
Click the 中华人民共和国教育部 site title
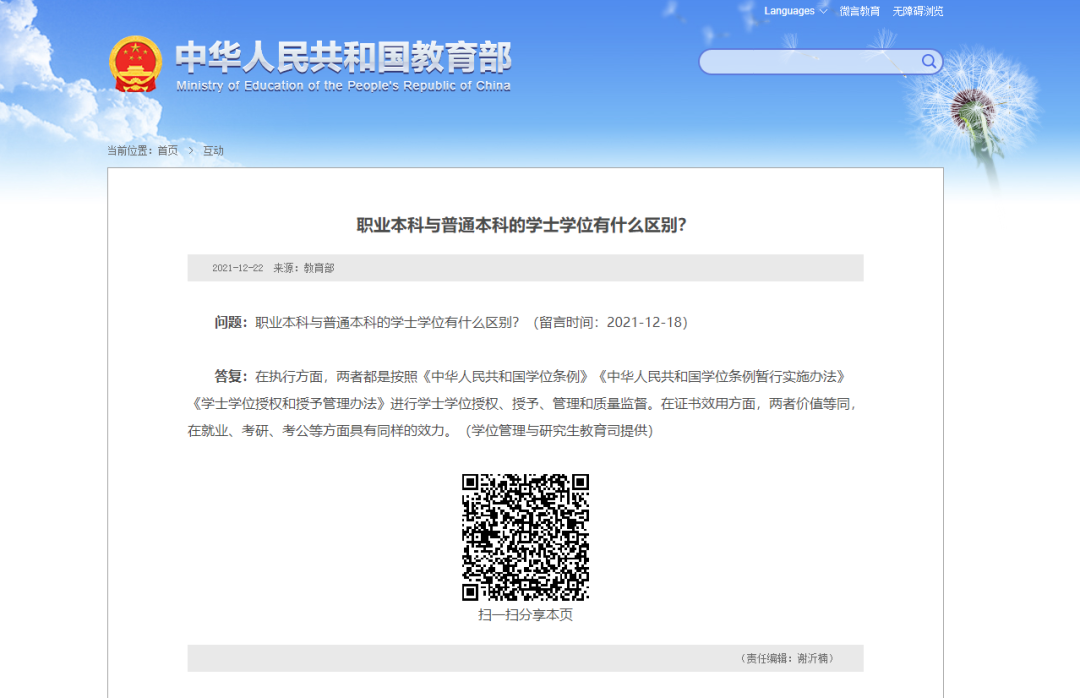tap(343, 57)
